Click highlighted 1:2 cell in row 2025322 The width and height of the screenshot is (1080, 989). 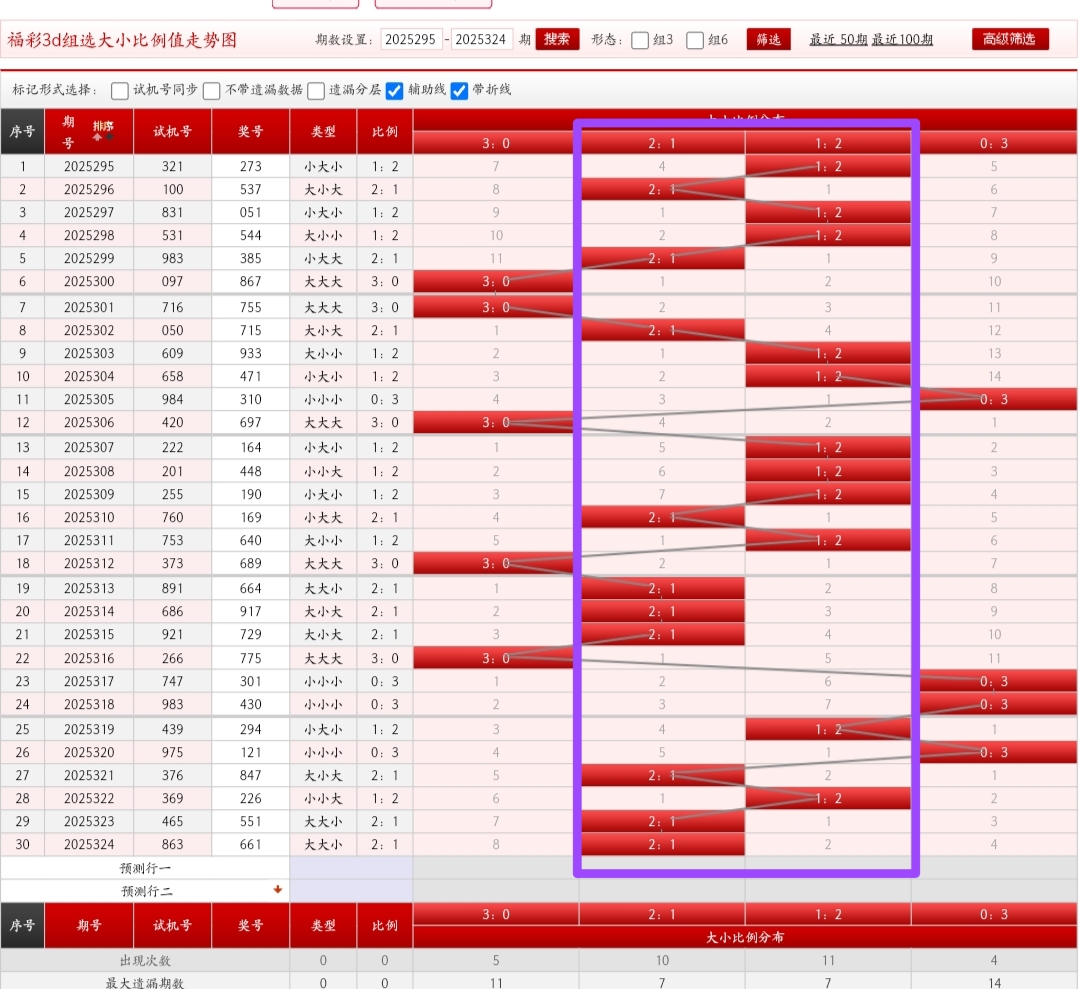point(828,798)
